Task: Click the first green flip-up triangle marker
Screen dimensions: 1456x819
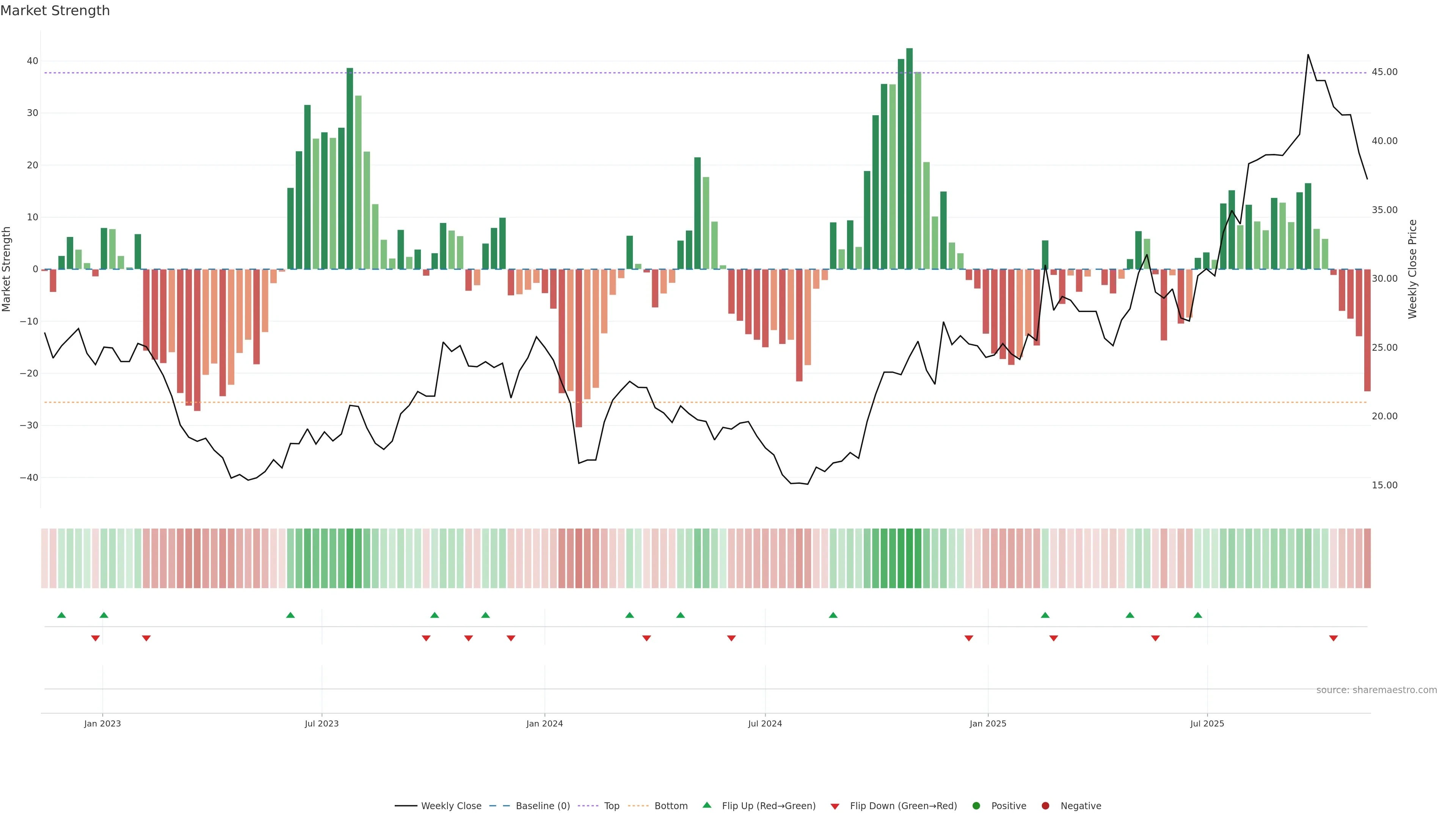Action: click(x=61, y=615)
